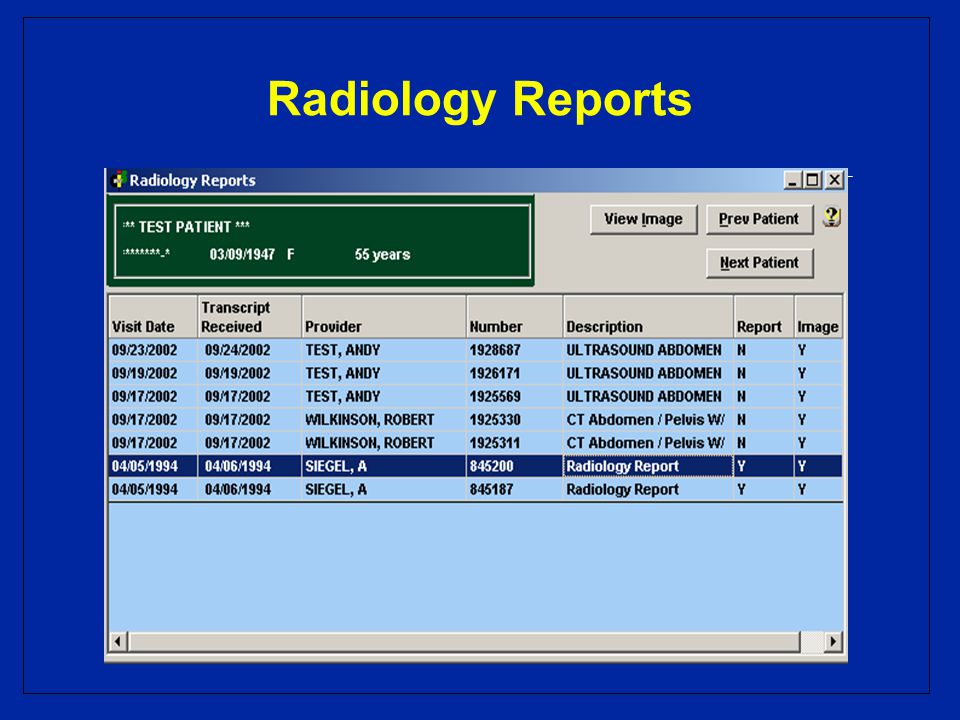
Task: Click TEST, ANDY in the 1928687 row
Action: coord(343,350)
